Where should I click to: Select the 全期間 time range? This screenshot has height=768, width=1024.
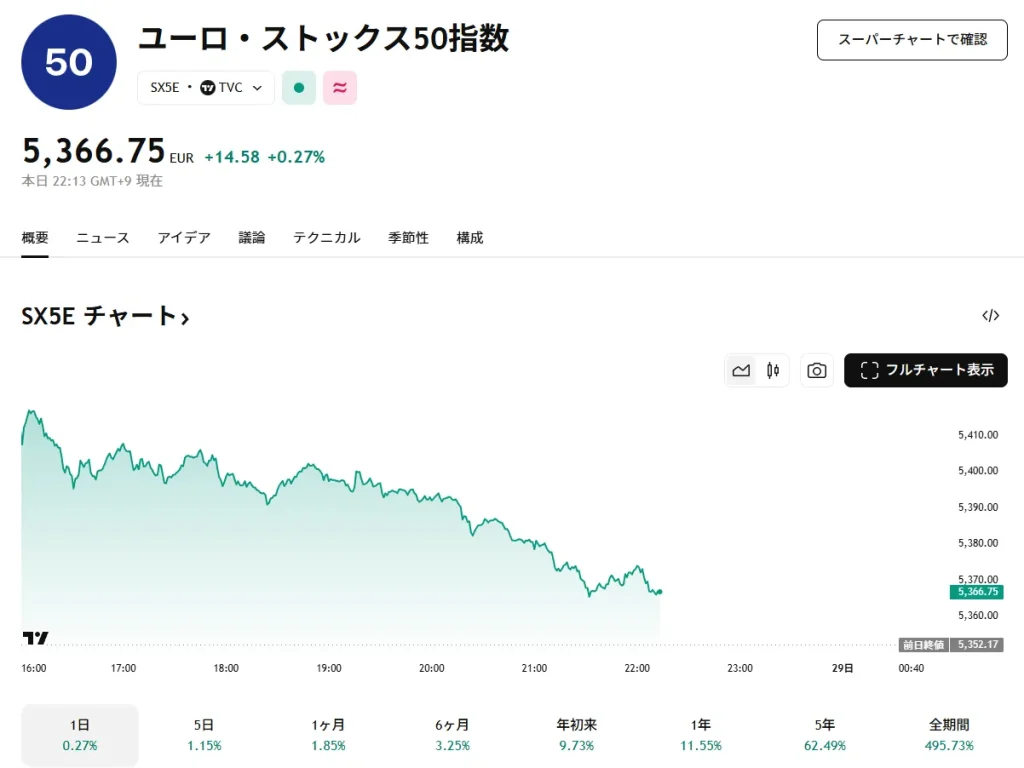coord(949,735)
